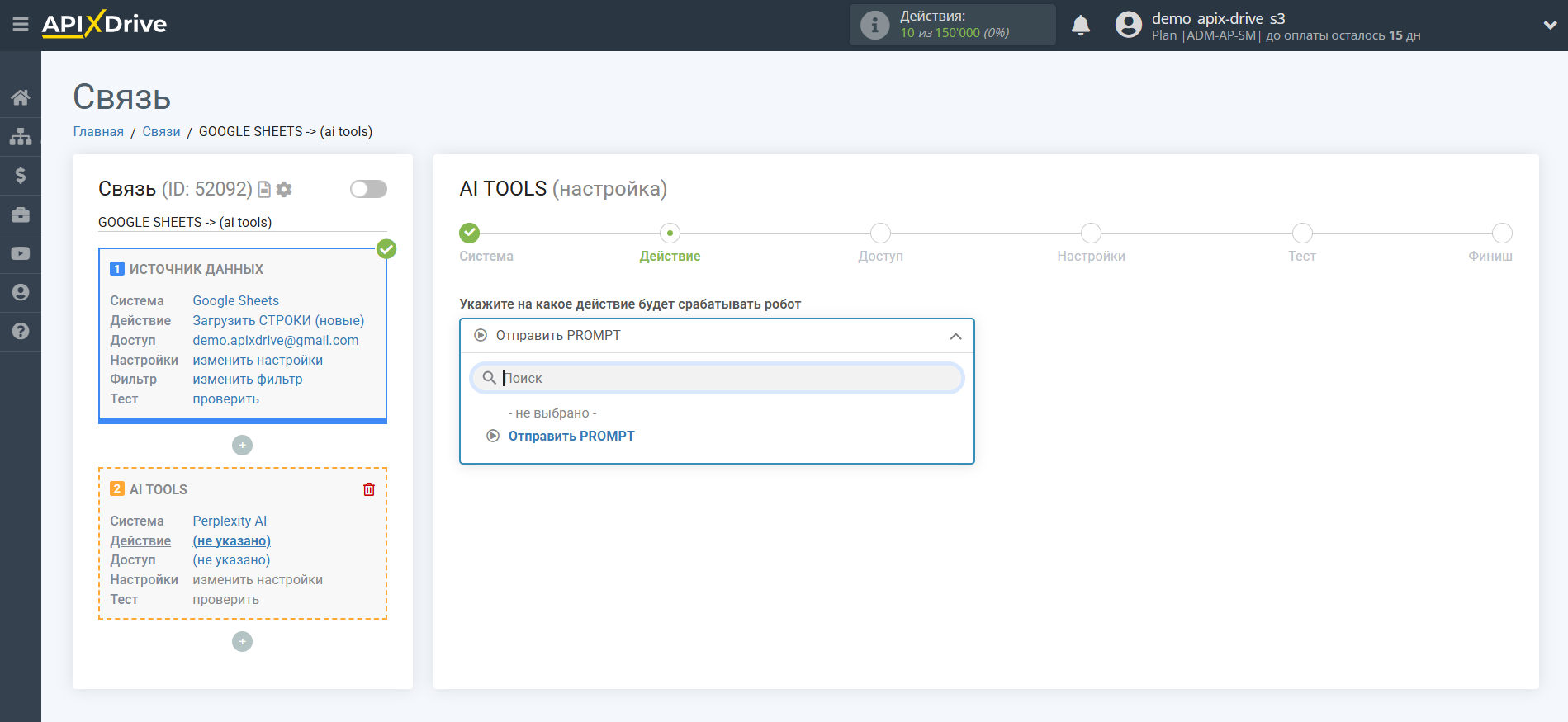This screenshot has height=722, width=1568.
Task: Open the Perplexity AI system link
Action: pyautogui.click(x=230, y=521)
